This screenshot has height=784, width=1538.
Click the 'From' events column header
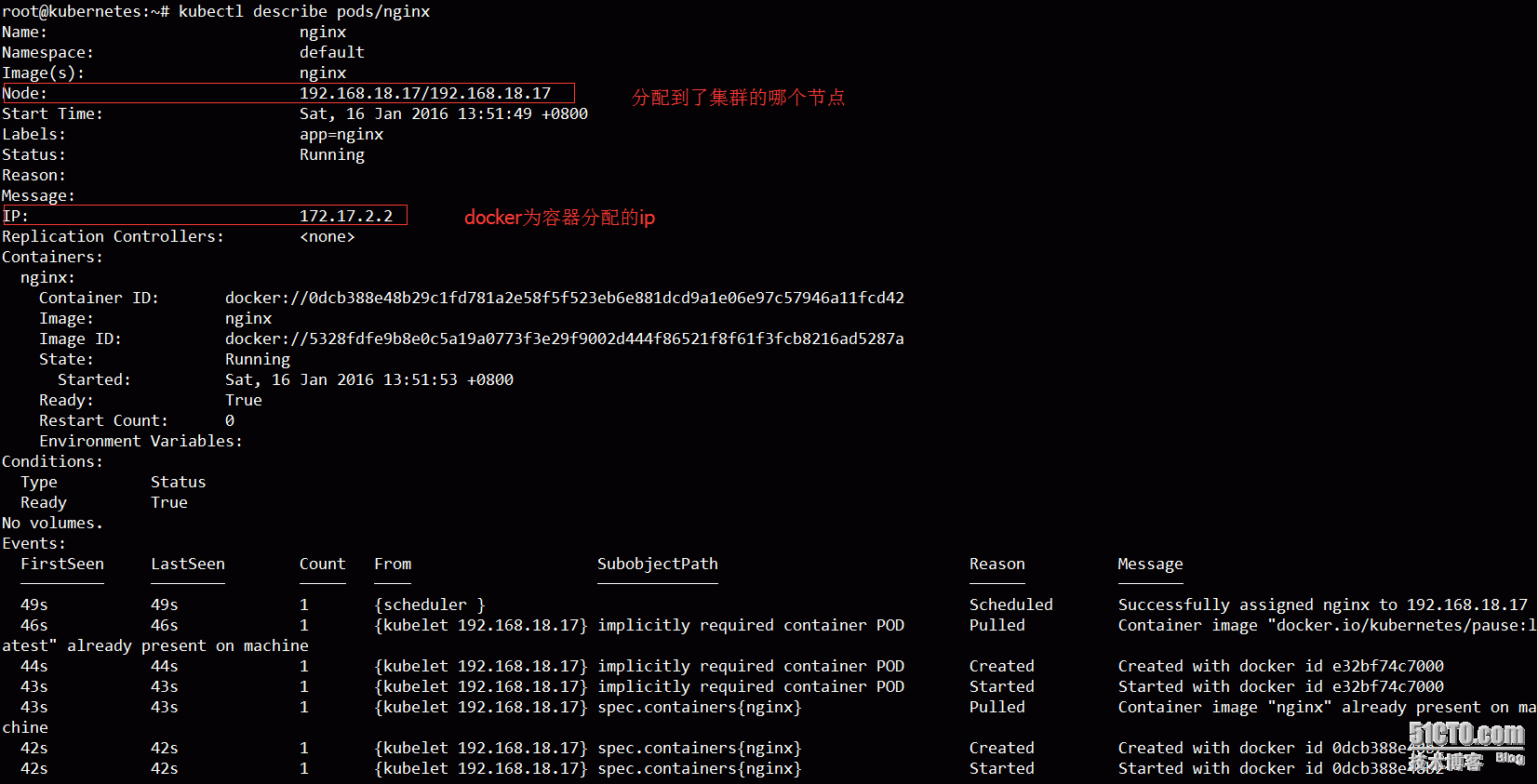tap(393, 565)
